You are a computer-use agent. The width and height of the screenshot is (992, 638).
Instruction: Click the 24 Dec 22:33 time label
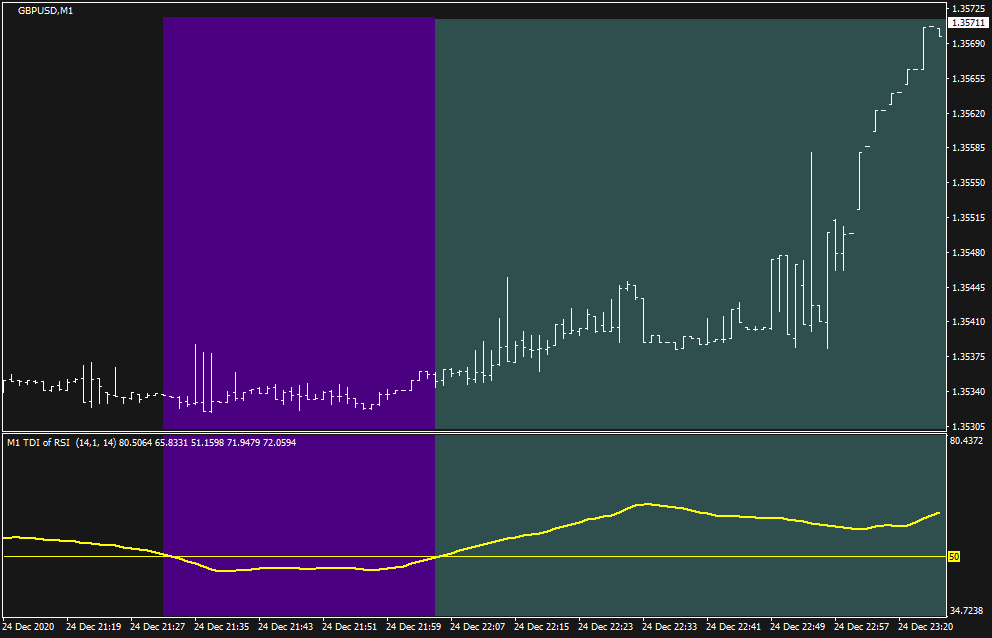(669, 627)
